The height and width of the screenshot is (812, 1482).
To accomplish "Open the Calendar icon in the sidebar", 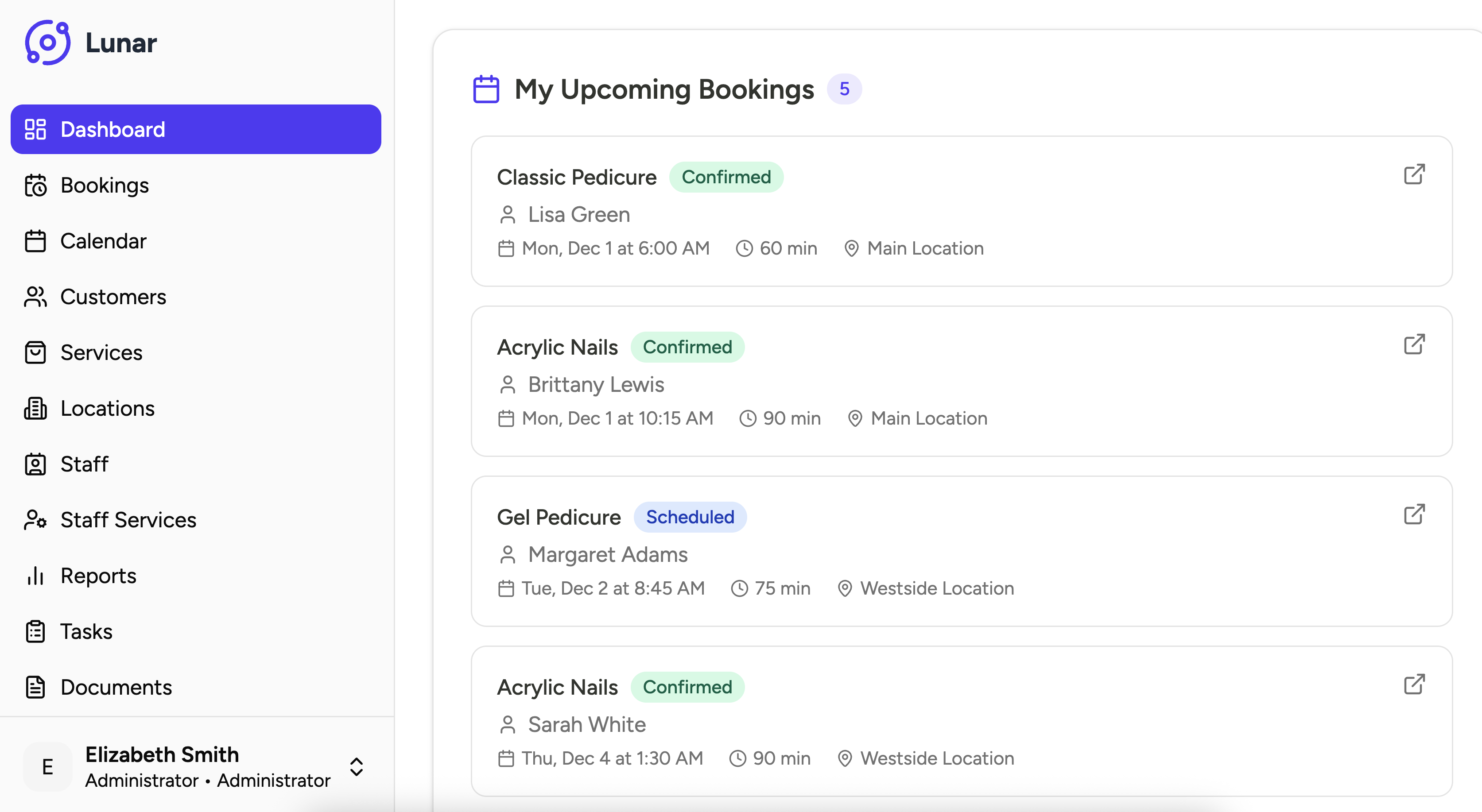I will tap(36, 241).
